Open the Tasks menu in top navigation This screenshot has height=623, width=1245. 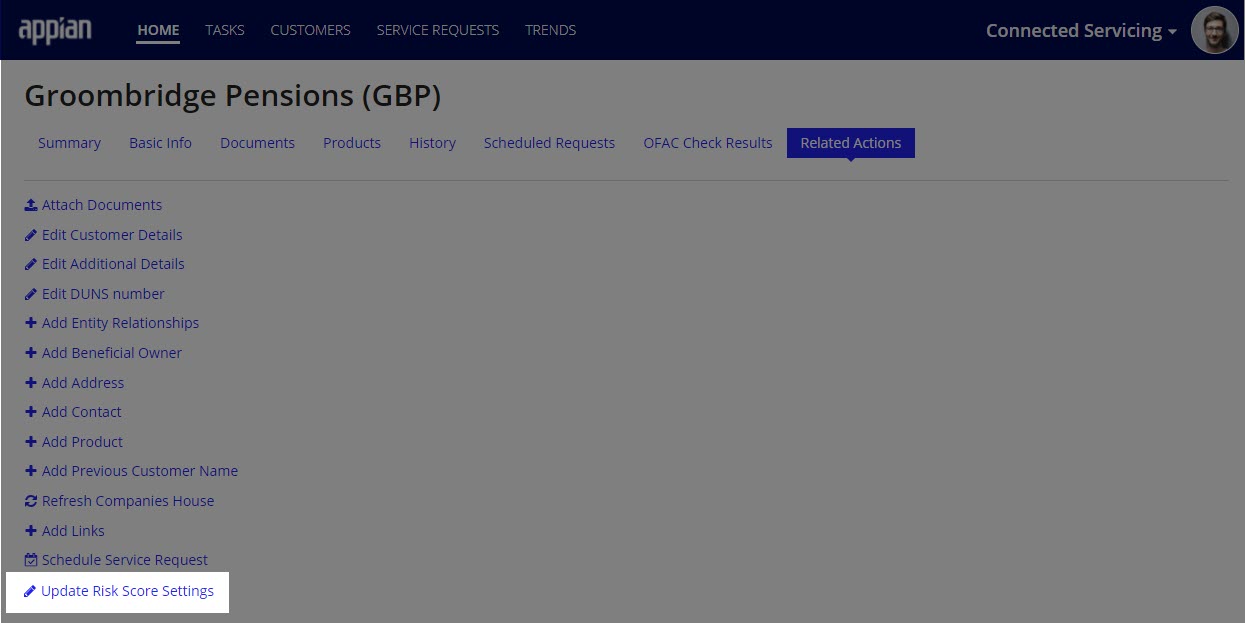click(x=224, y=30)
